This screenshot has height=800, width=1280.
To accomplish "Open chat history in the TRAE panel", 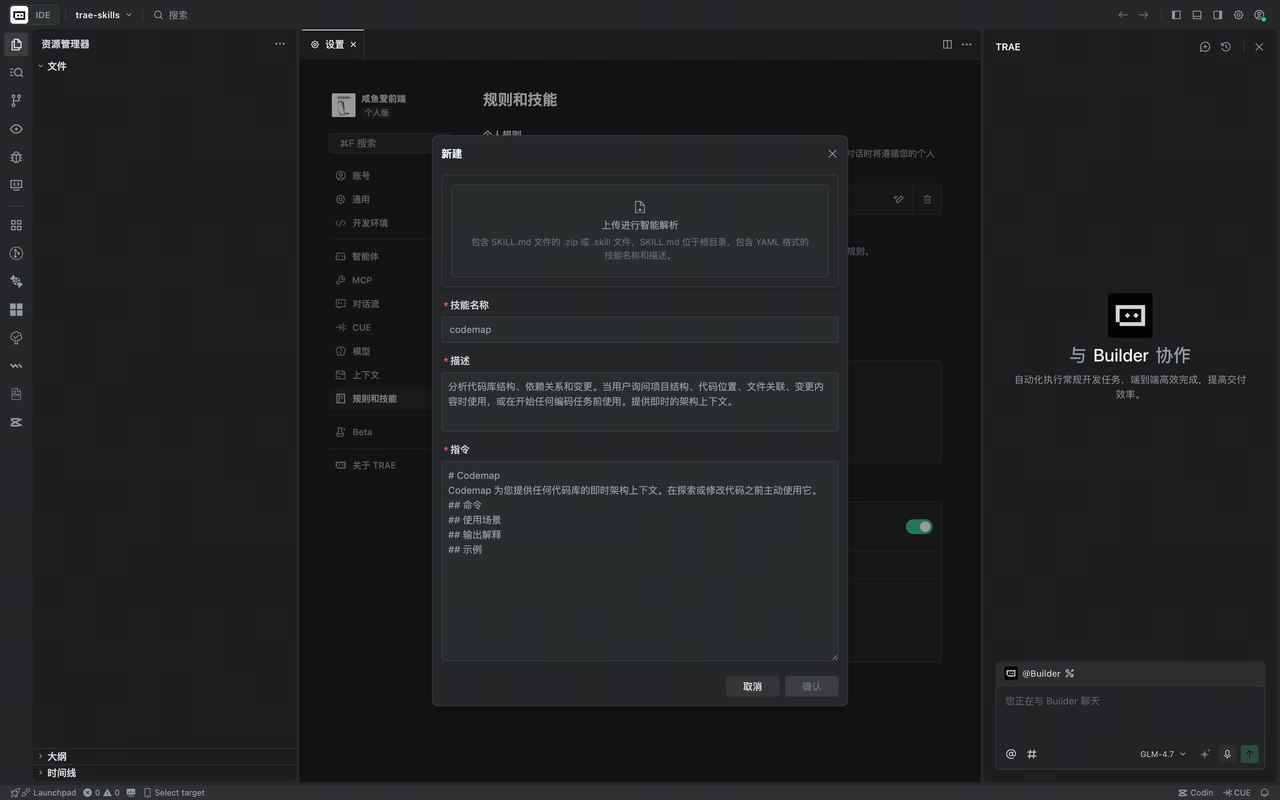I will (1225, 46).
